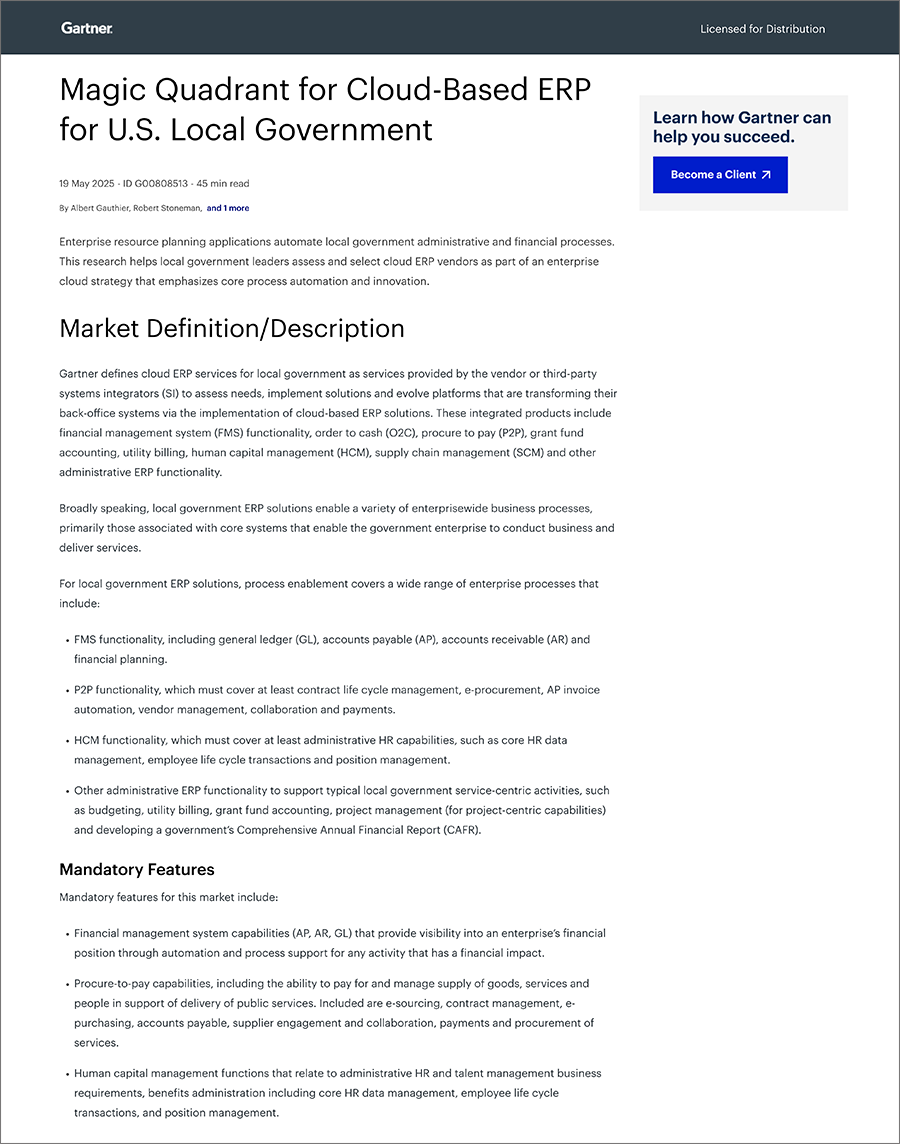The image size is (900, 1144).
Task: Click the bullet starting 'Financial management system capabilities'
Action: 340,943
